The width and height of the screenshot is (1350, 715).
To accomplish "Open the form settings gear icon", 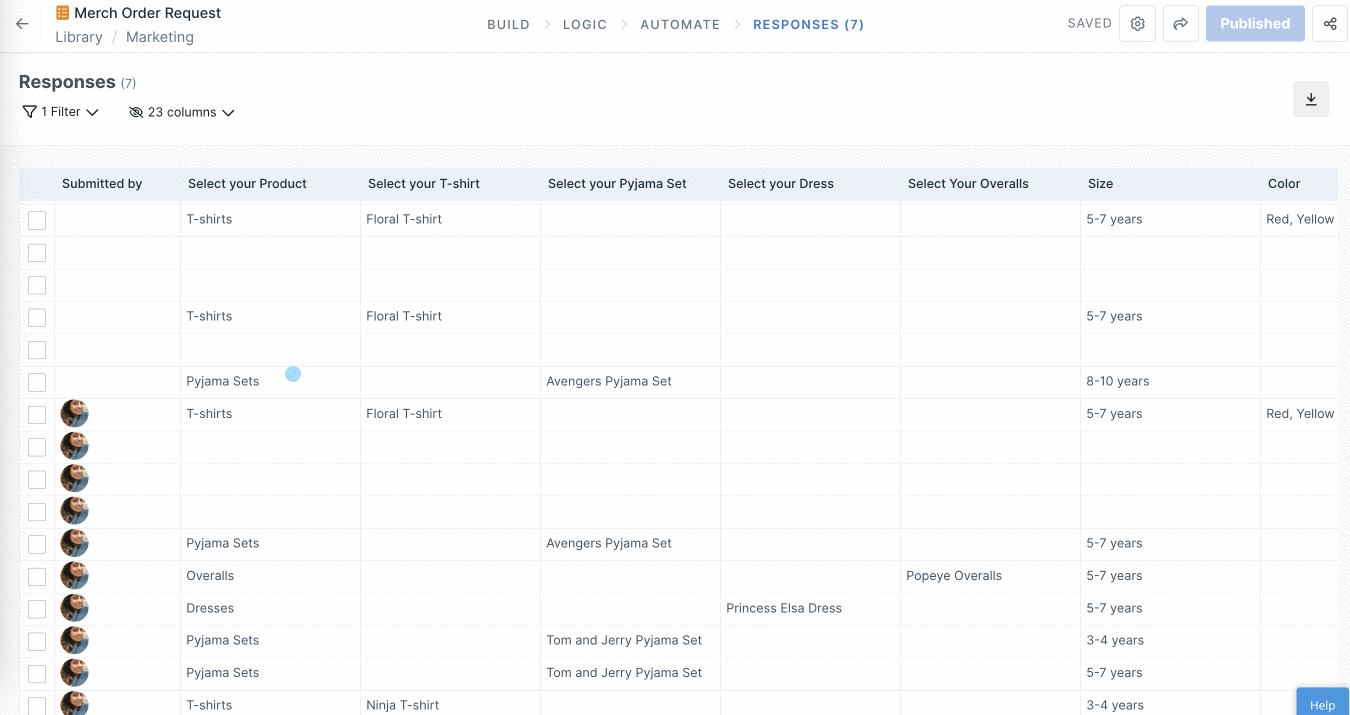I will [1137, 24].
